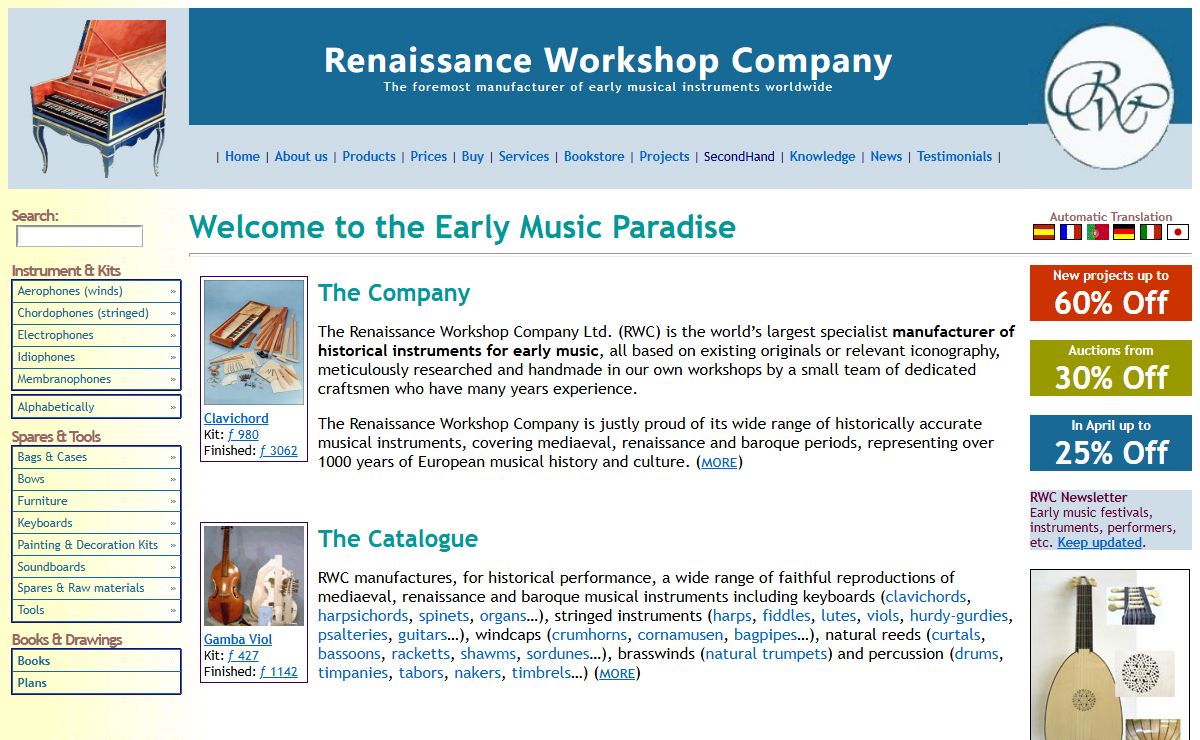The image size is (1200, 740).
Task: Open the Gamba Viol photo
Action: coord(254,576)
